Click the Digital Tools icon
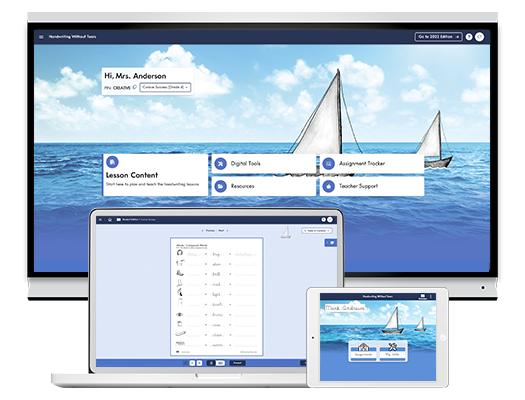Screen dimensions: 525x400 (220, 164)
